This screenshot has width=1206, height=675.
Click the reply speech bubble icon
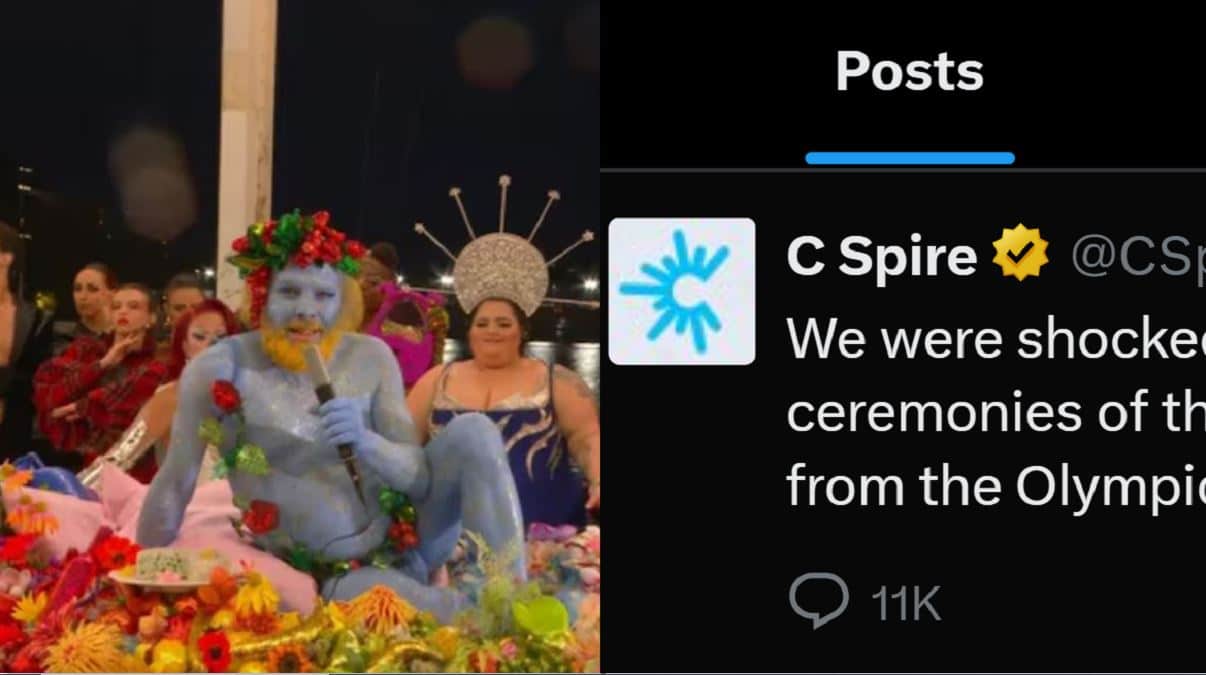818,601
